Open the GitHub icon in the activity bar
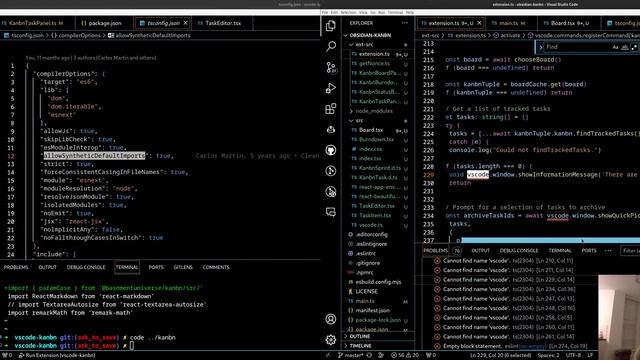Image resolution: width=640 pixels, height=360 pixels. pos(331,150)
